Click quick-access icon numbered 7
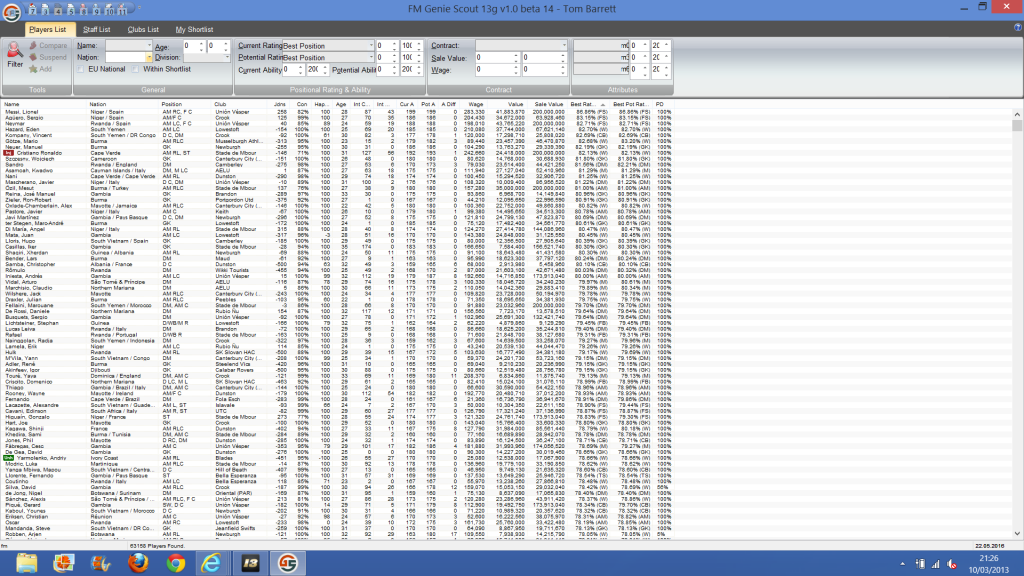 [33, 10]
